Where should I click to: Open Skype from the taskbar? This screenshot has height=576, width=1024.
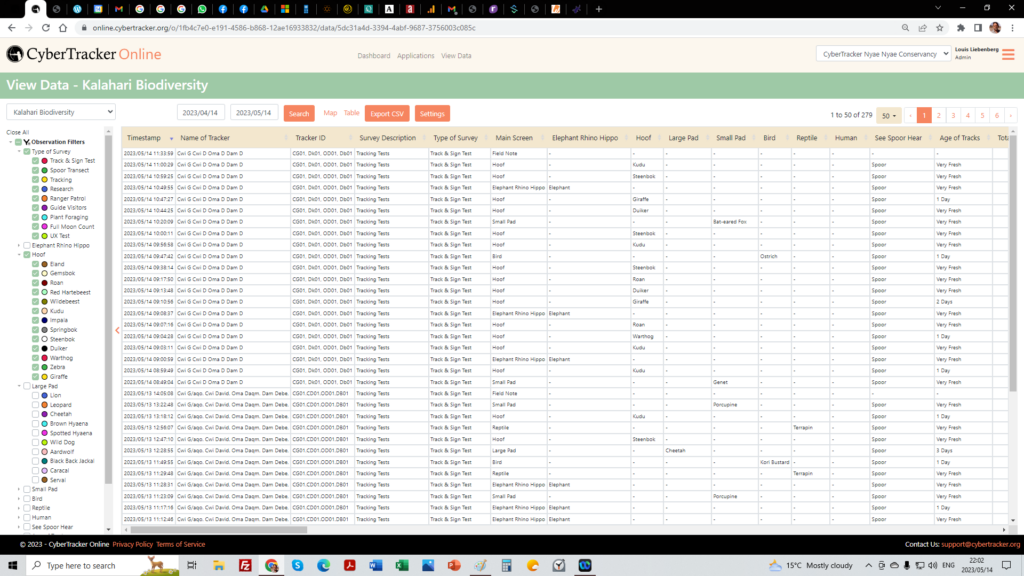298,566
